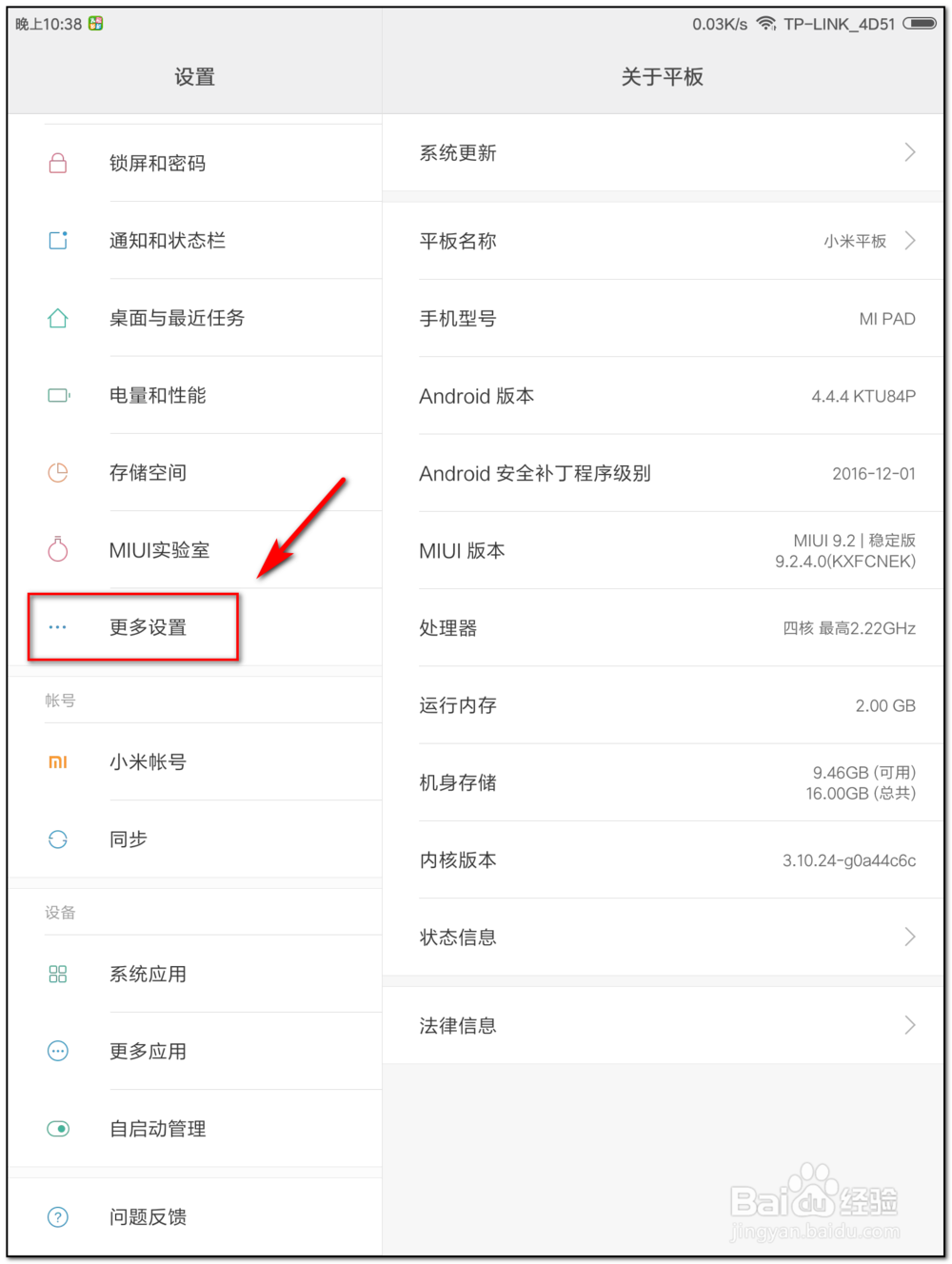Image resolution: width=952 pixels, height=1264 pixels.
Task: Select the orange MI account icon
Action: 58,762
